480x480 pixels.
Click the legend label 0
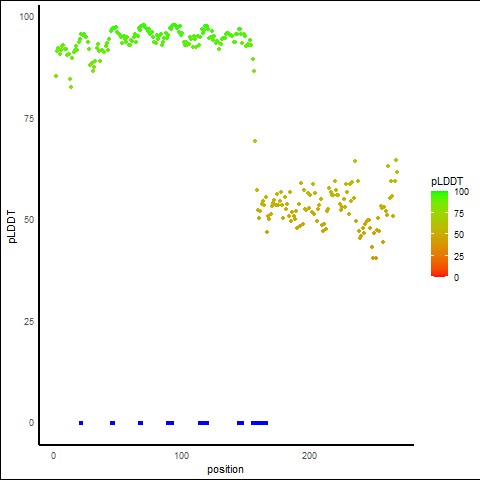pyautogui.click(x=456, y=277)
